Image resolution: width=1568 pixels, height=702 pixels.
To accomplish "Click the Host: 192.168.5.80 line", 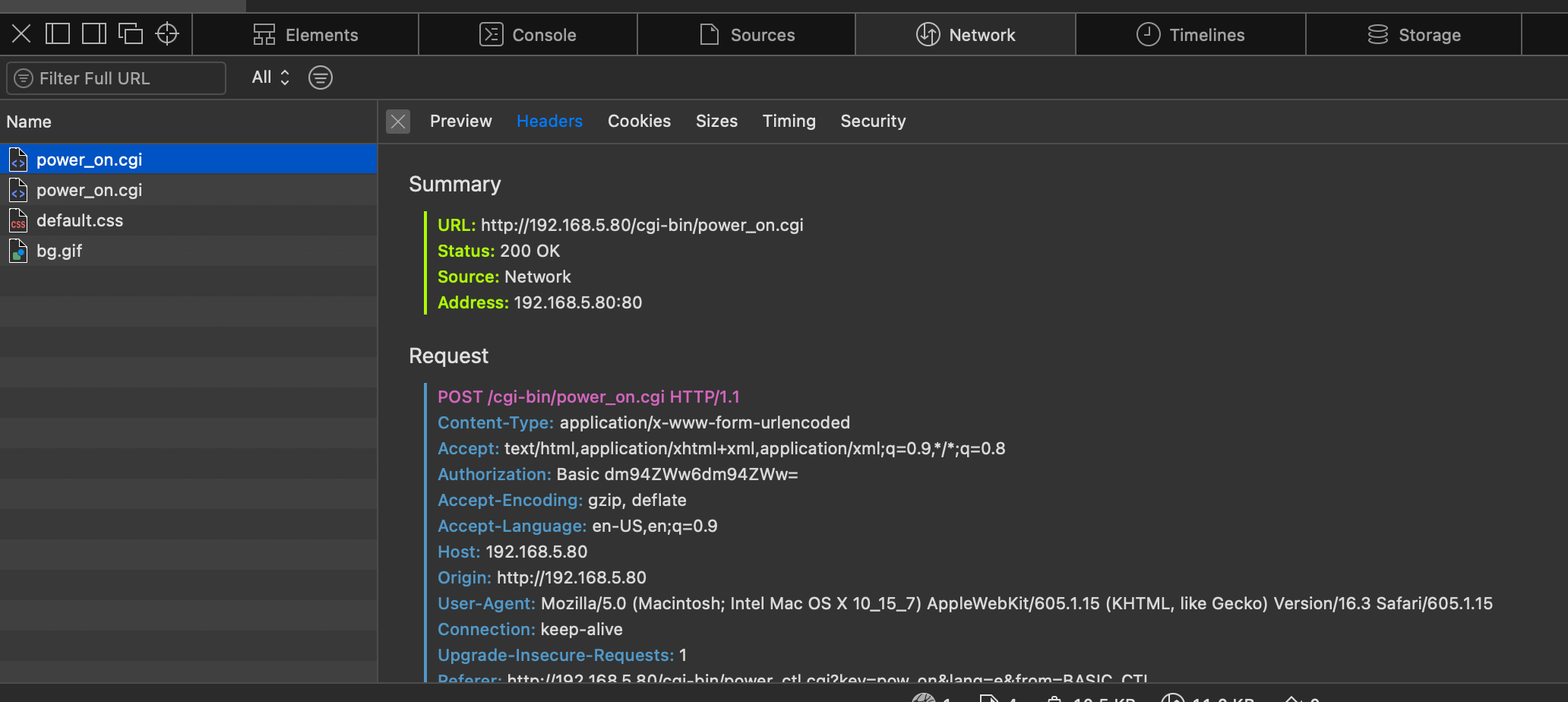I will click(512, 552).
